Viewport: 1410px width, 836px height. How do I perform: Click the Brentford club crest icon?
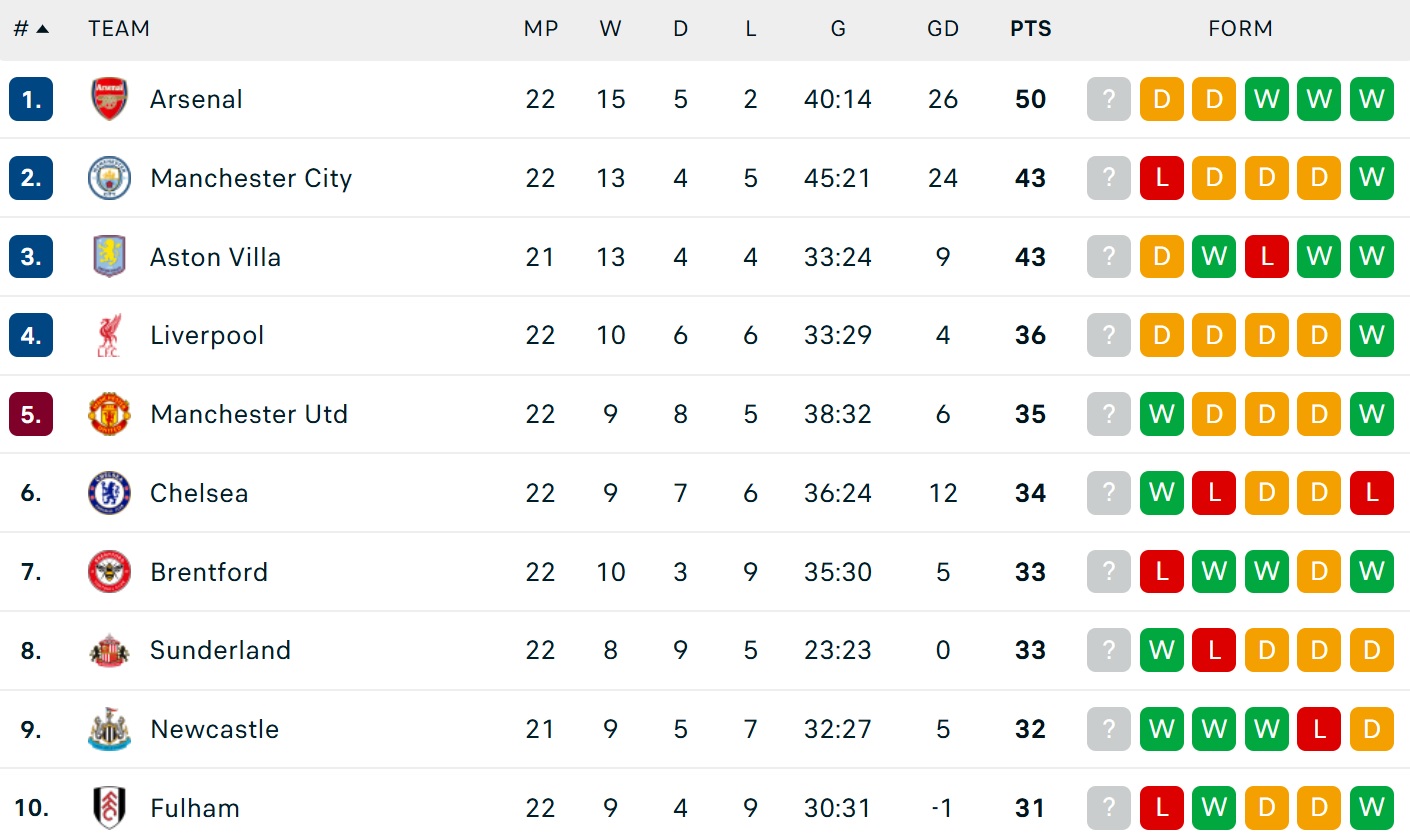coord(109,572)
